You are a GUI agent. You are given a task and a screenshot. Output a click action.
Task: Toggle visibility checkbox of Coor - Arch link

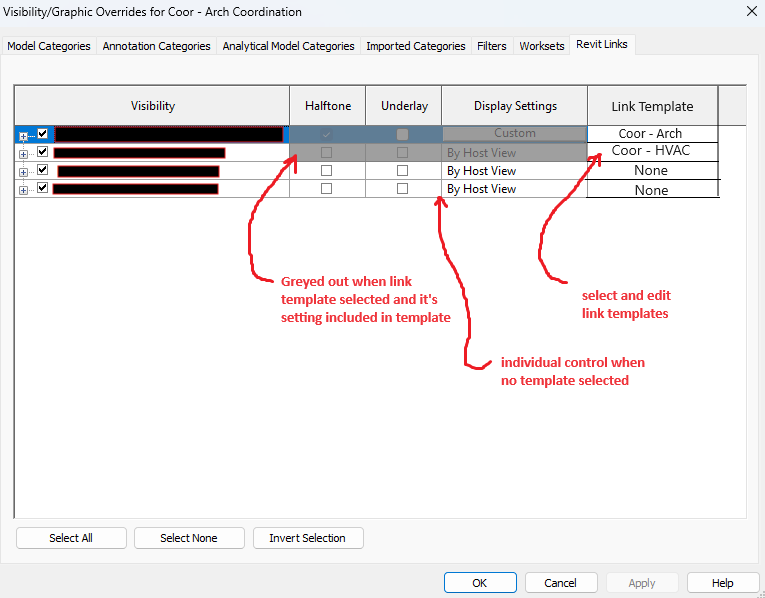tap(42, 133)
